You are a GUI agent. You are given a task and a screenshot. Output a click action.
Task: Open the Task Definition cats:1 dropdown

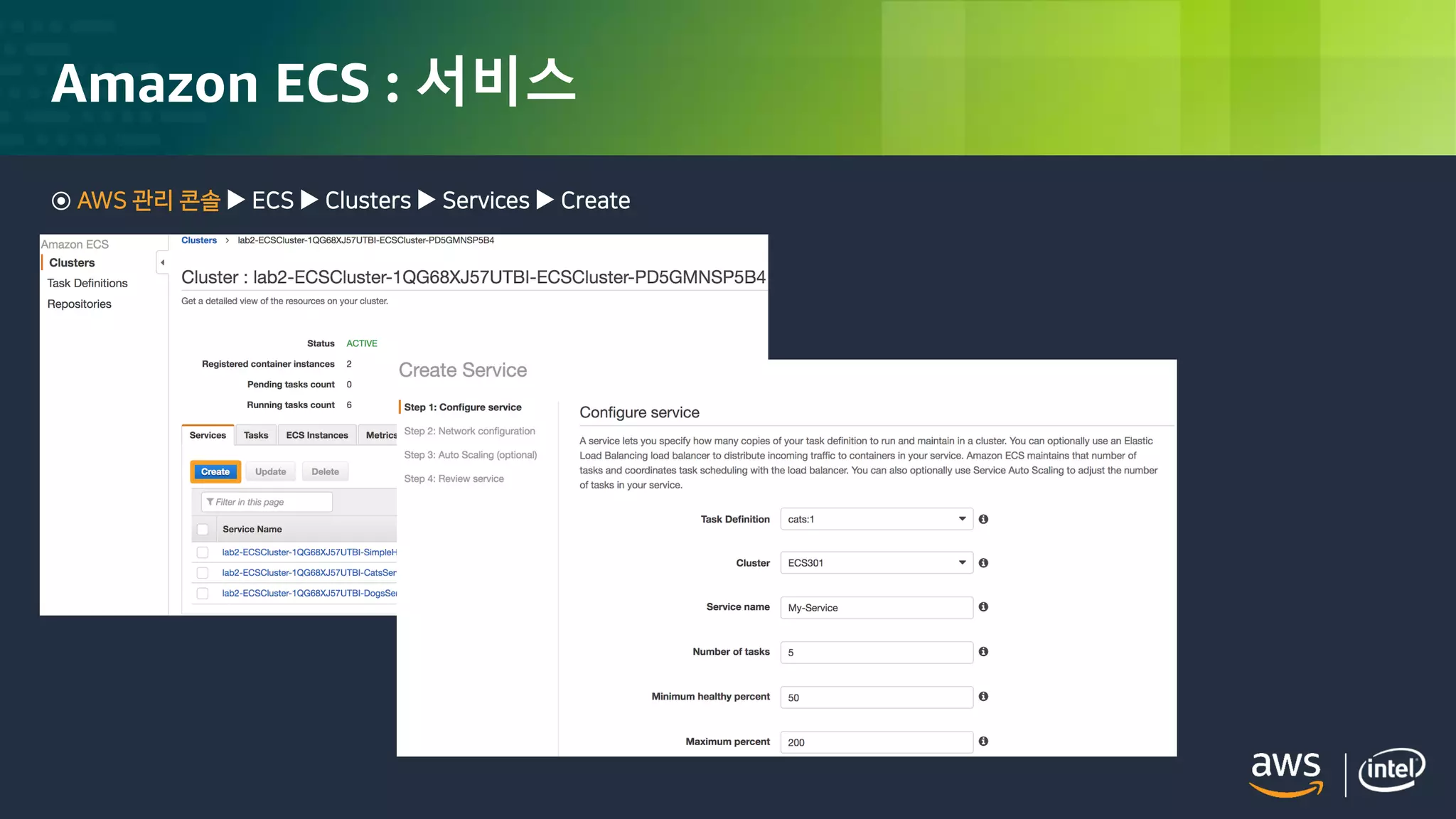pos(876,519)
